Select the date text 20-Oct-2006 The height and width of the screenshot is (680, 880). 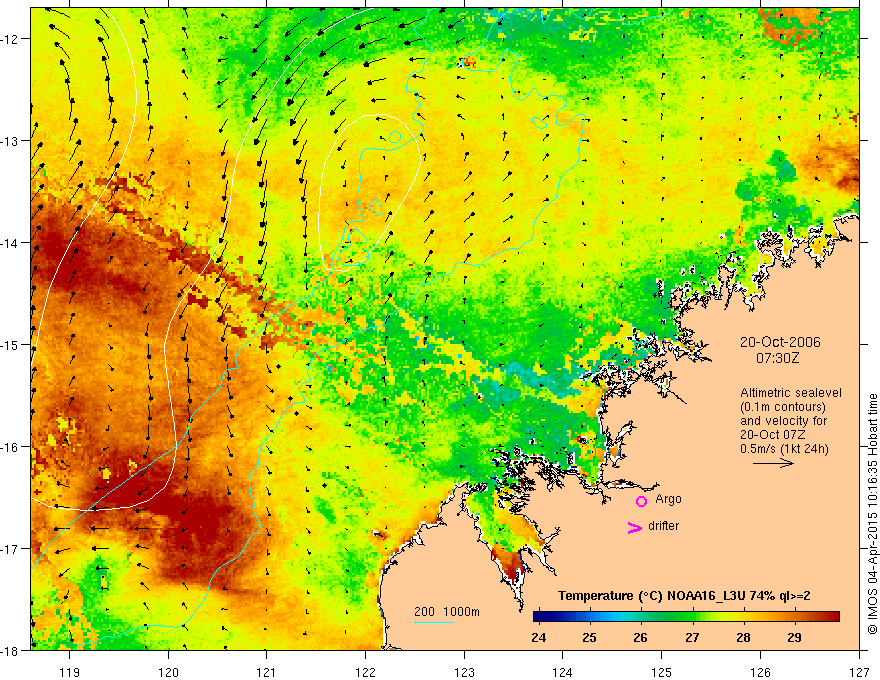point(780,342)
